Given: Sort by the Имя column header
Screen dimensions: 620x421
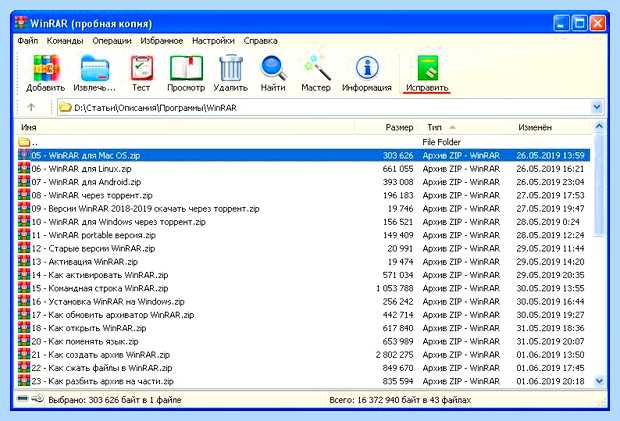Looking at the screenshot, I should coord(29,127).
